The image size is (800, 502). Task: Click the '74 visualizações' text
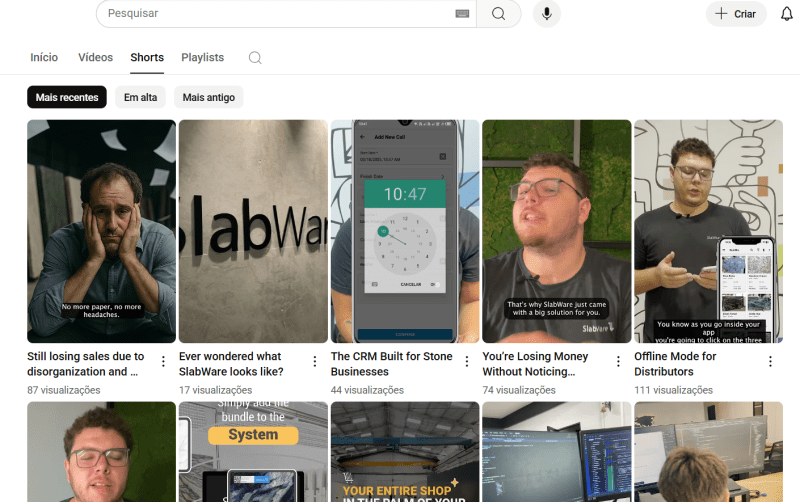[x=519, y=390]
